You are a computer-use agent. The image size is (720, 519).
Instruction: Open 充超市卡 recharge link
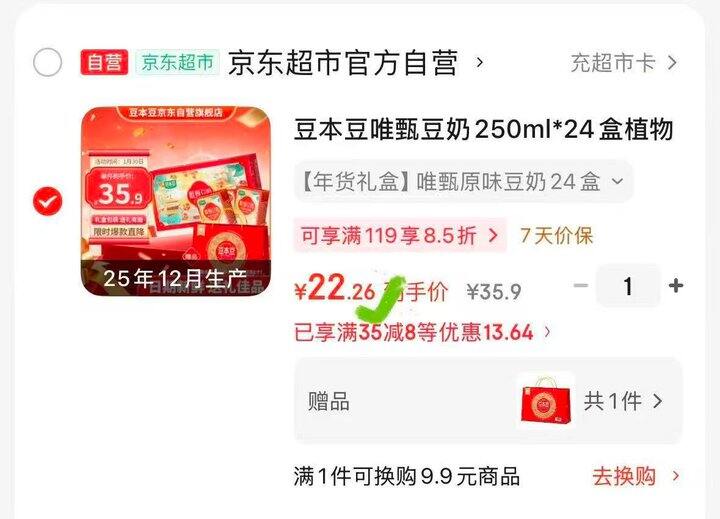(x=624, y=62)
